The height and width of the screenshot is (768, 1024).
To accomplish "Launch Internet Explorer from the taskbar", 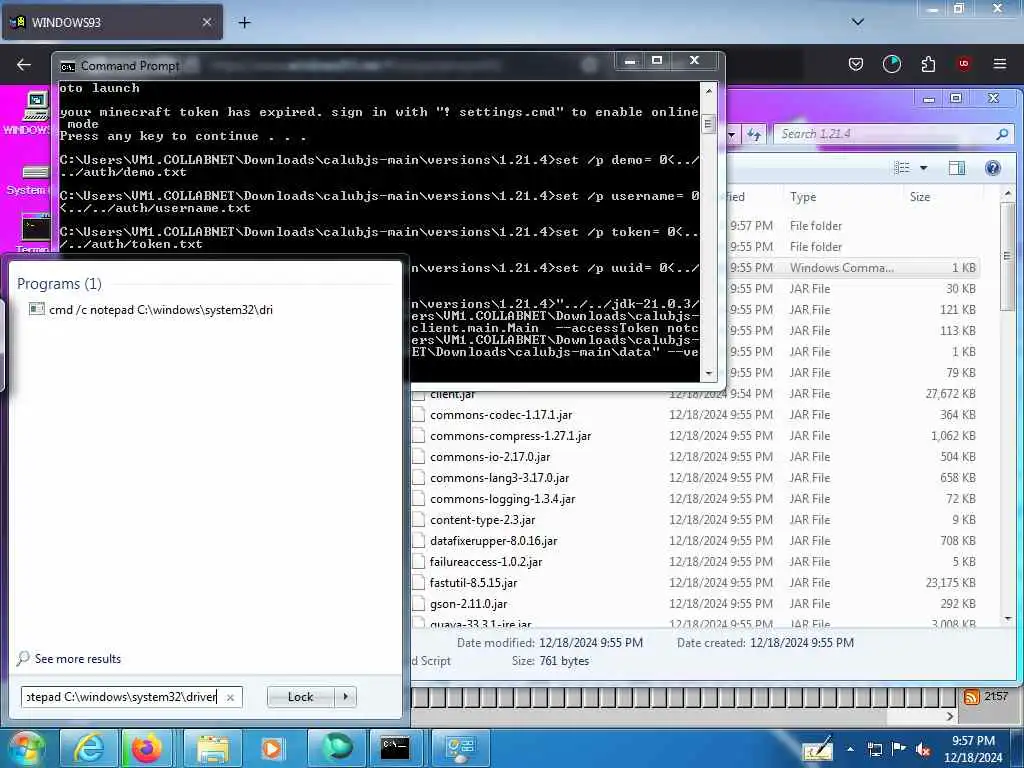I will point(89,748).
